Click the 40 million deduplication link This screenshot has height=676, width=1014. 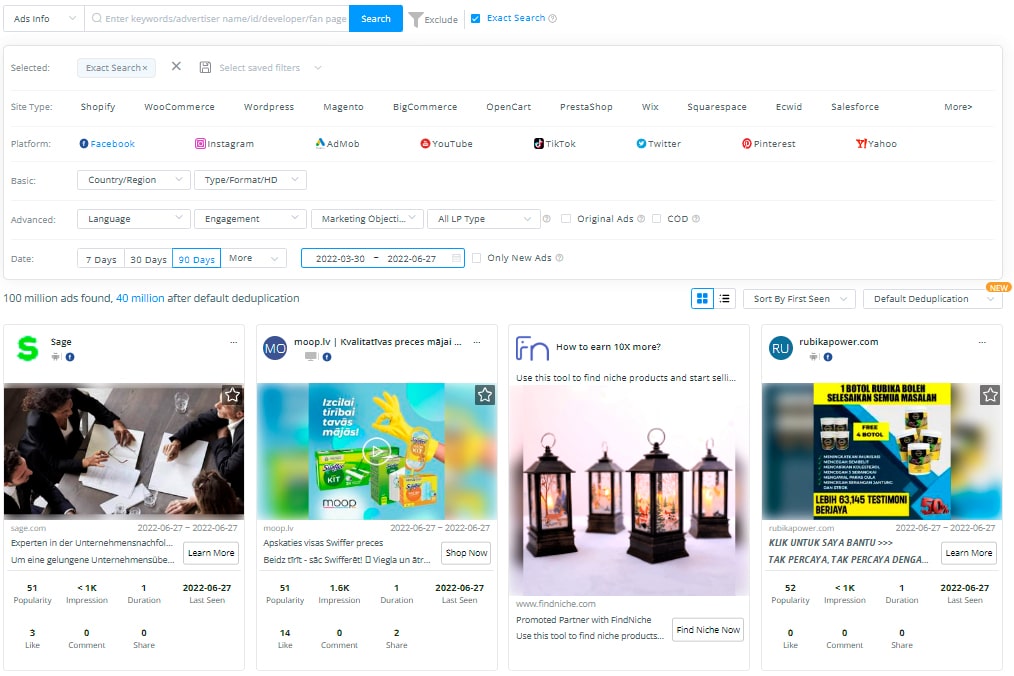tap(140, 298)
